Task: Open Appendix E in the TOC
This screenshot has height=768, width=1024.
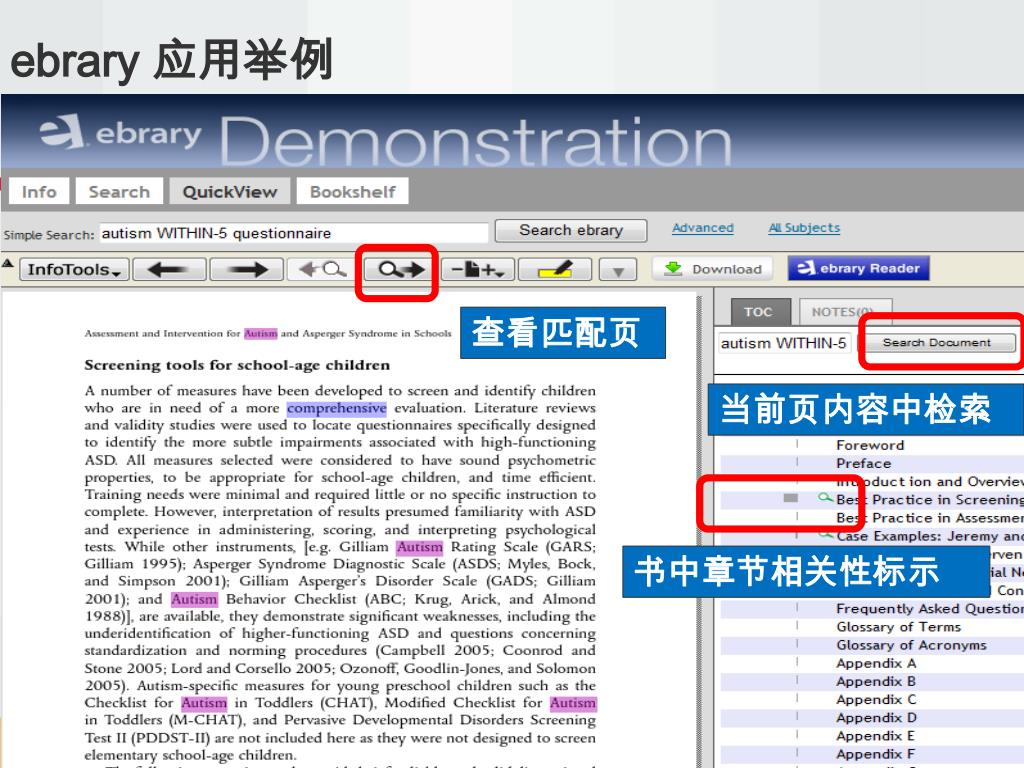Action: click(876, 736)
